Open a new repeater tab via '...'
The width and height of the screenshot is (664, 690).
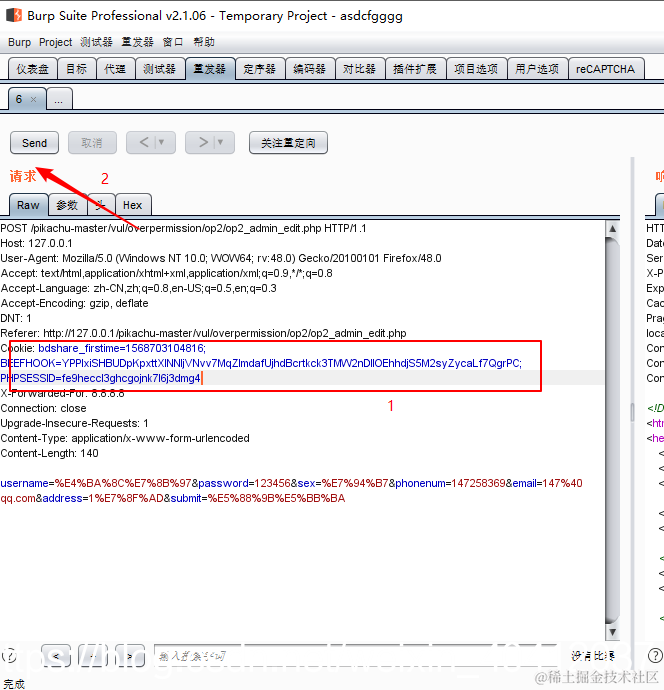coord(59,99)
